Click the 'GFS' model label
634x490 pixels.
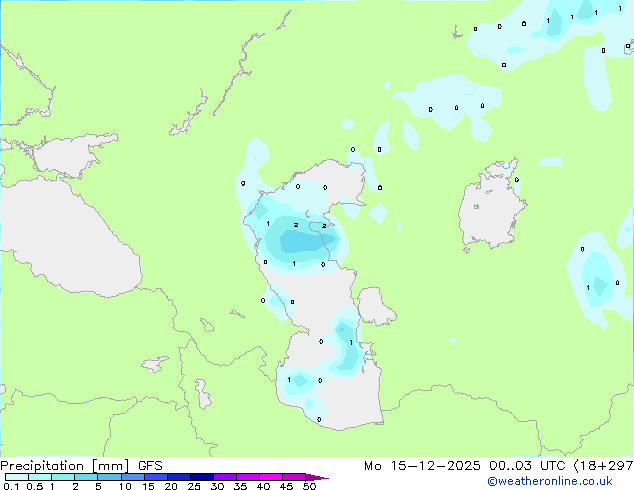[150, 466]
